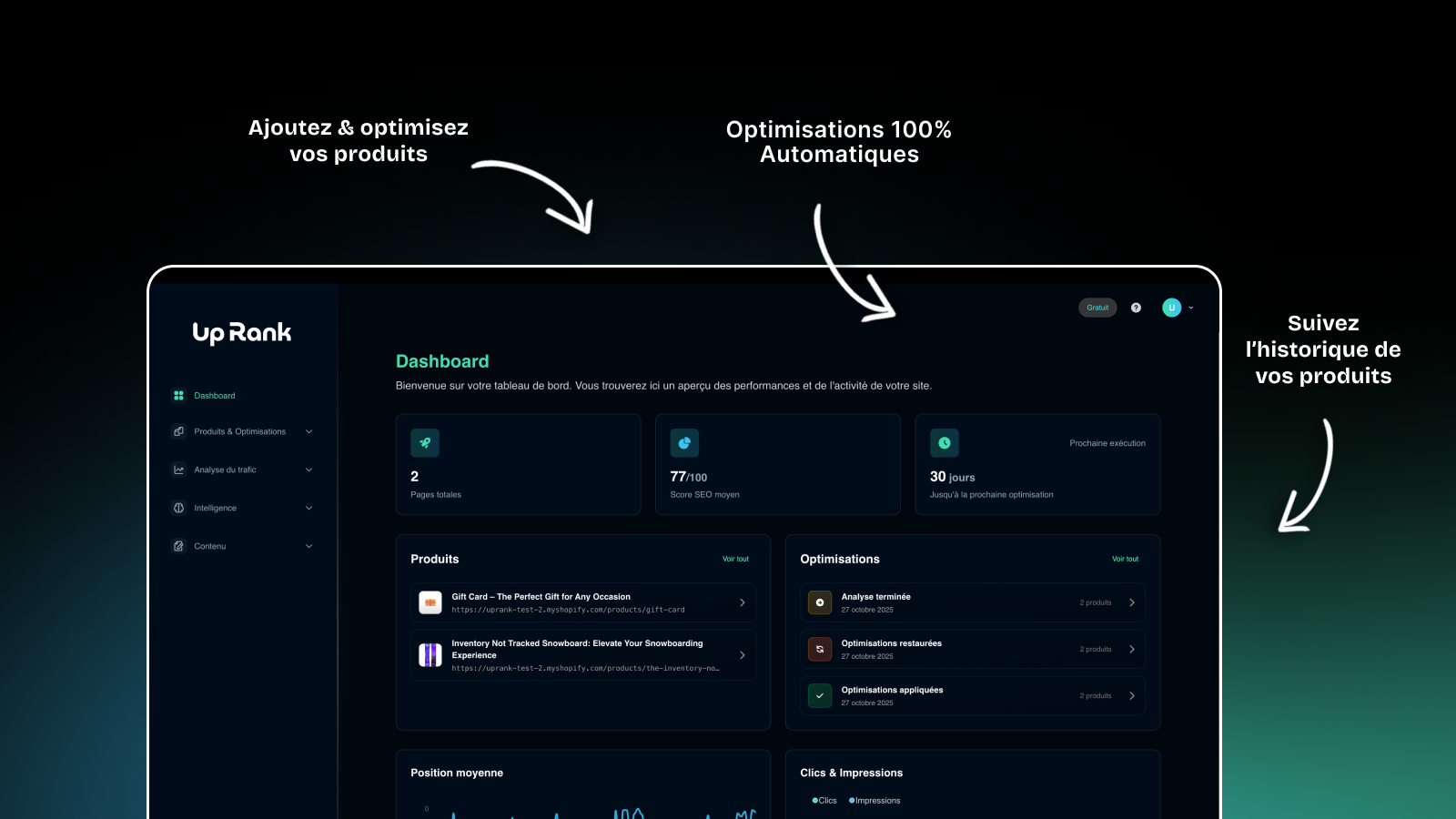Click the Gratuit plan badge
The width and height of the screenshot is (1456, 819).
1097,308
